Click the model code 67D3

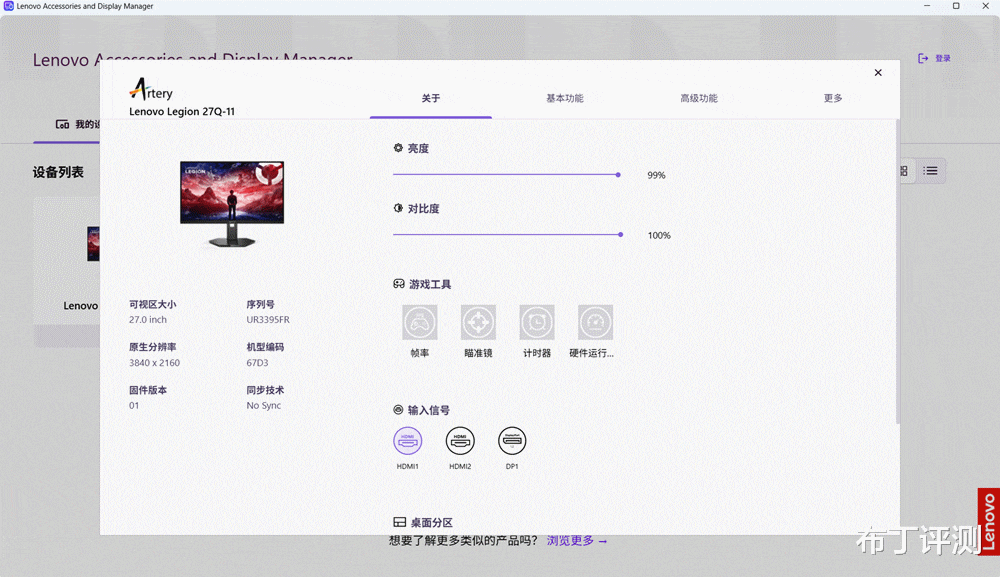257,363
